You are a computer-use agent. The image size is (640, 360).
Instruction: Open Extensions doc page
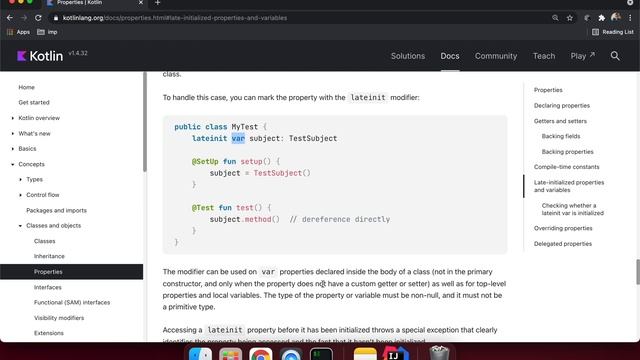pos(49,333)
